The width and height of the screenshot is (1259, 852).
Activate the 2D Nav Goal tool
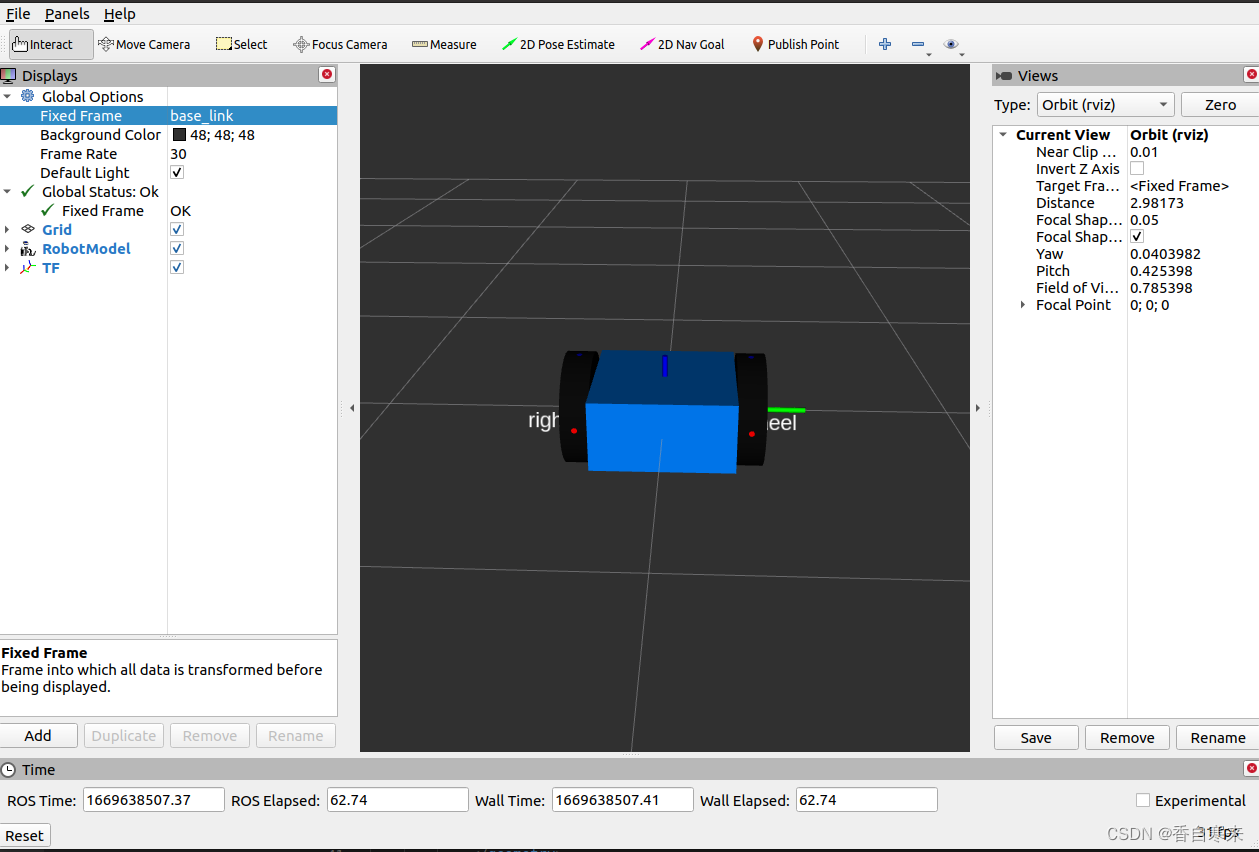682,44
